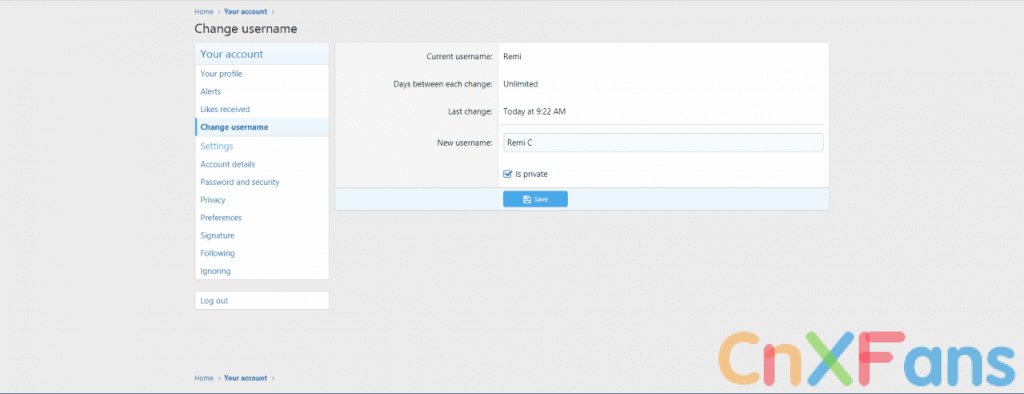This screenshot has height=394, width=1024.
Task: Click the Current username label
Action: pyautogui.click(x=459, y=57)
